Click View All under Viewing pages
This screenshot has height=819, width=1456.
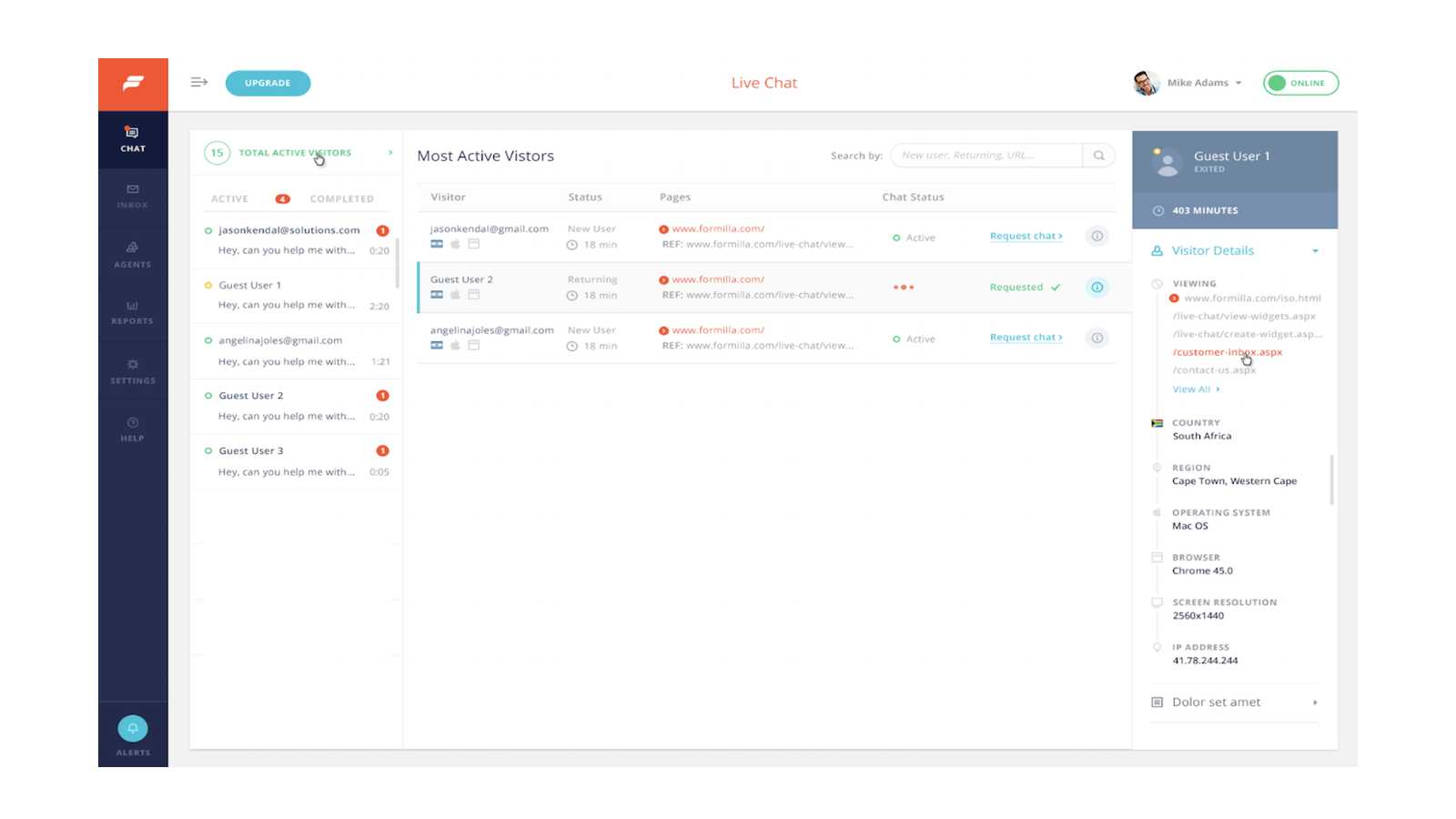click(1192, 389)
